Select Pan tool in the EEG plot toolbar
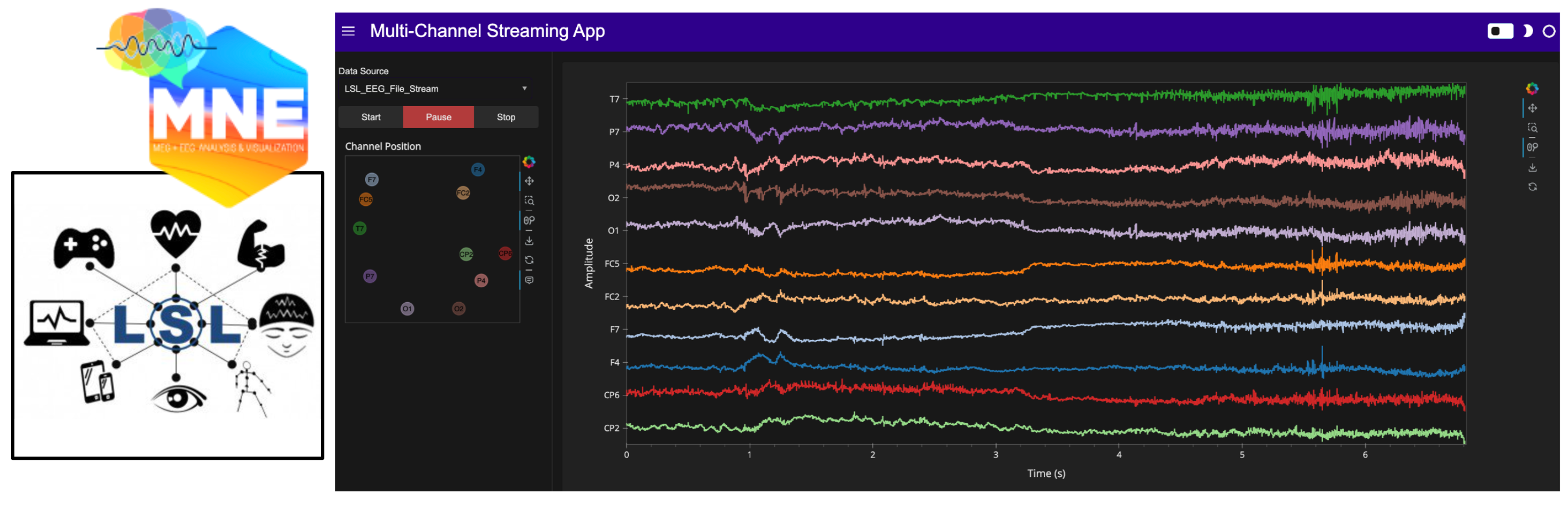The width and height of the screenshot is (1568, 508). pos(1532,109)
